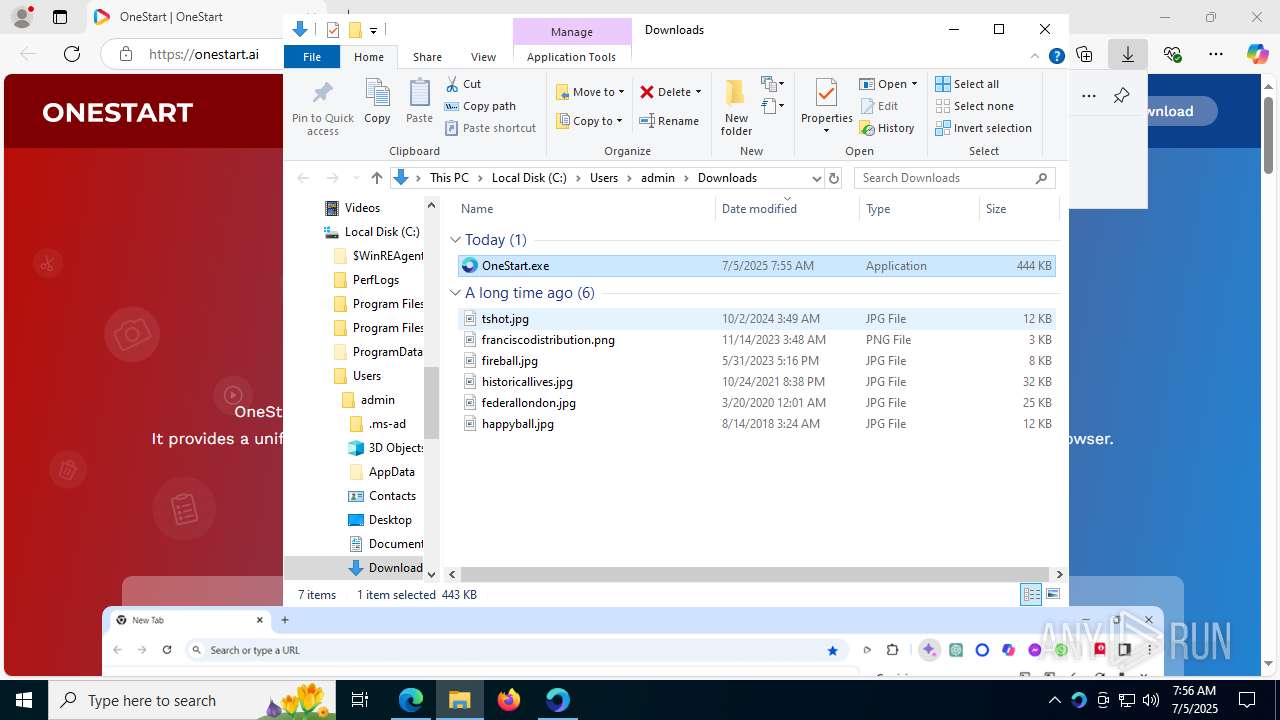Viewport: 1280px width, 720px height.
Task: Open the Application Tools tab
Action: click(571, 57)
